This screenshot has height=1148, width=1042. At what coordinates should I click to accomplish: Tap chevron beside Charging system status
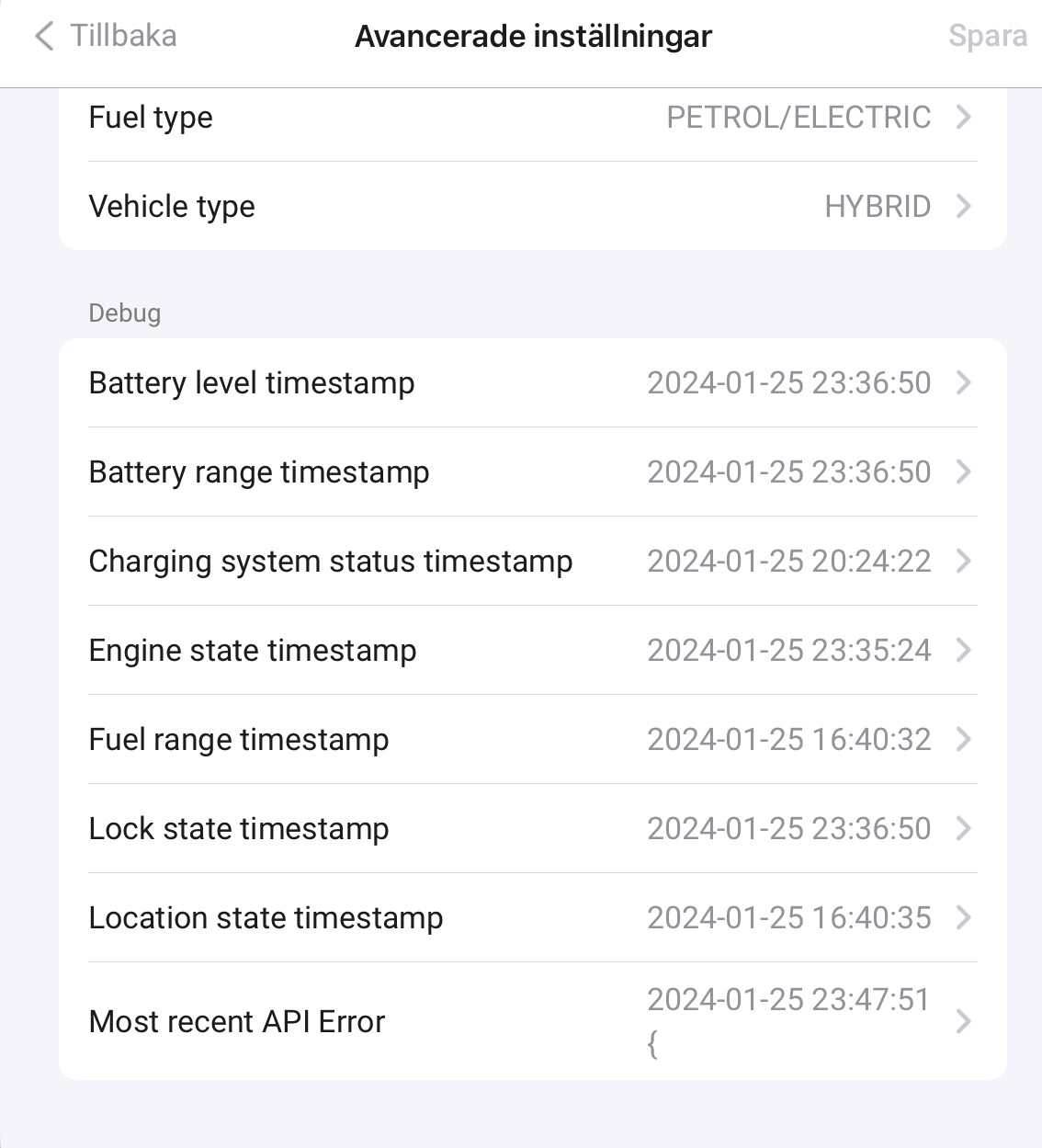point(963,562)
